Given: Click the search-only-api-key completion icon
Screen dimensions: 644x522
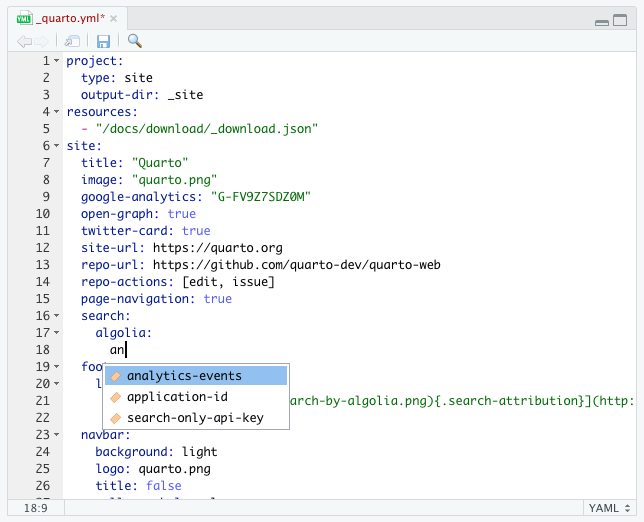Looking at the screenshot, I should [116, 417].
